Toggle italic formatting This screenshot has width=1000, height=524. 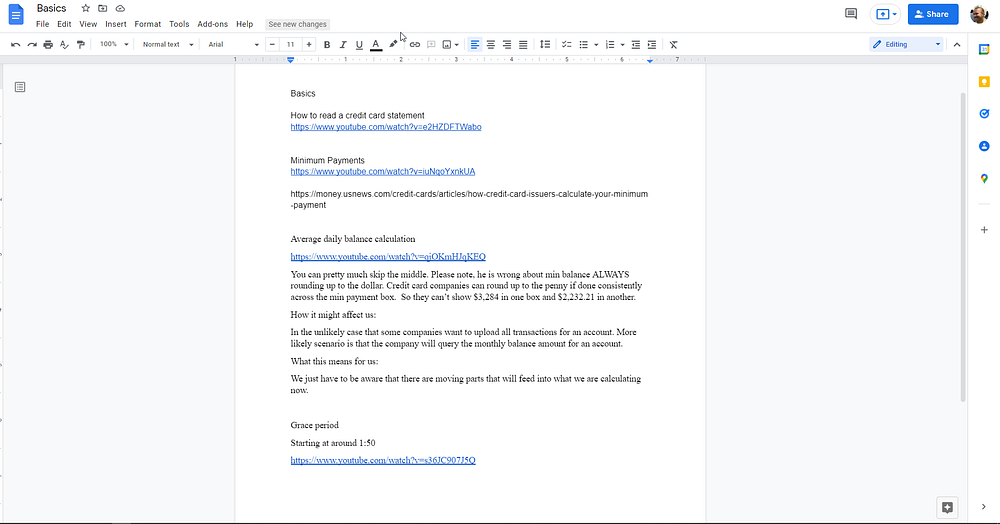coord(342,45)
